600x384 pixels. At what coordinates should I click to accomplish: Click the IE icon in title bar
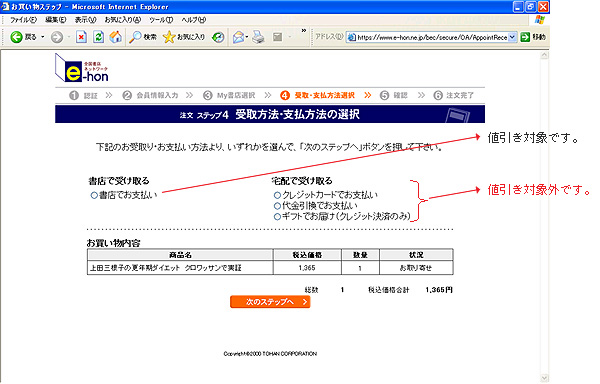(5, 7)
